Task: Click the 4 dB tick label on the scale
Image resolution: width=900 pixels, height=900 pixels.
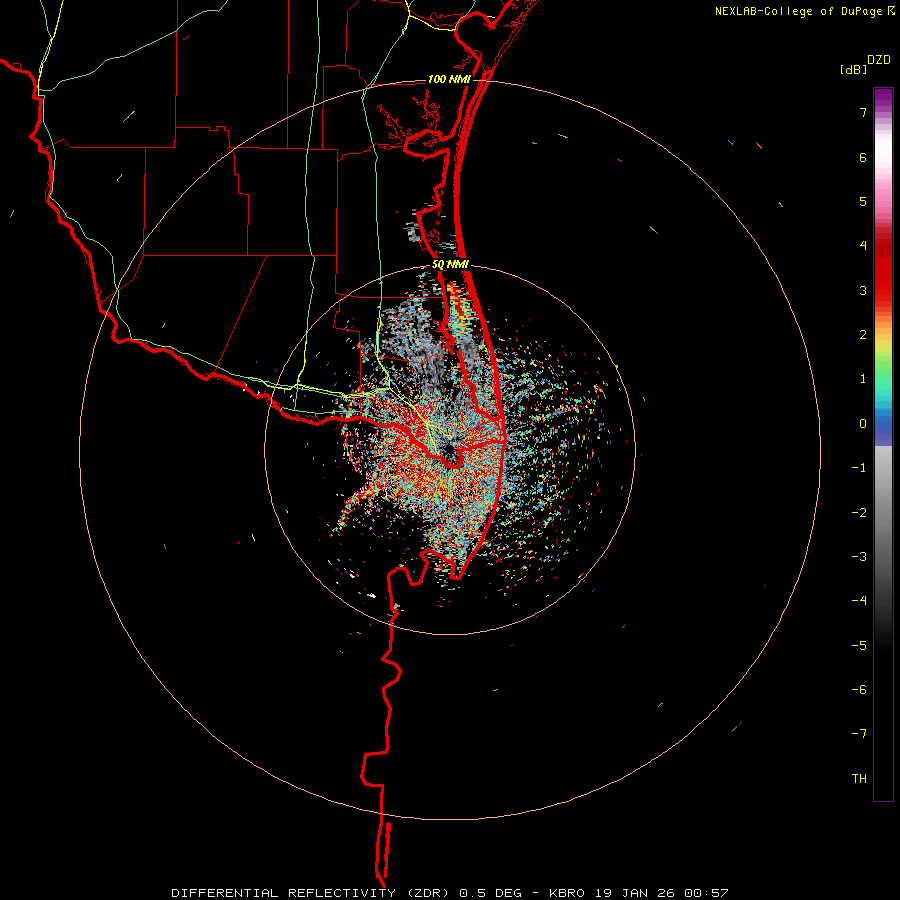Action: coord(863,246)
